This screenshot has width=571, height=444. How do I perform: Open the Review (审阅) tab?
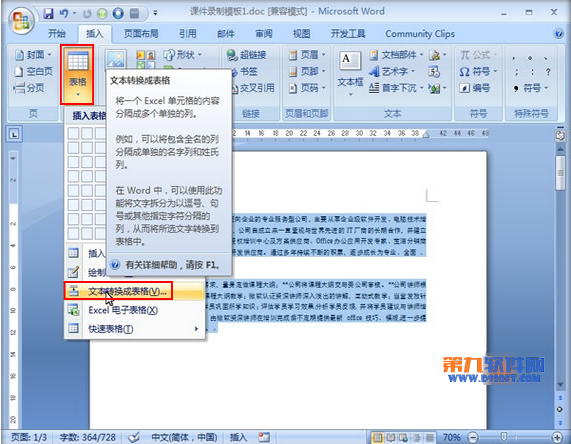(x=264, y=34)
